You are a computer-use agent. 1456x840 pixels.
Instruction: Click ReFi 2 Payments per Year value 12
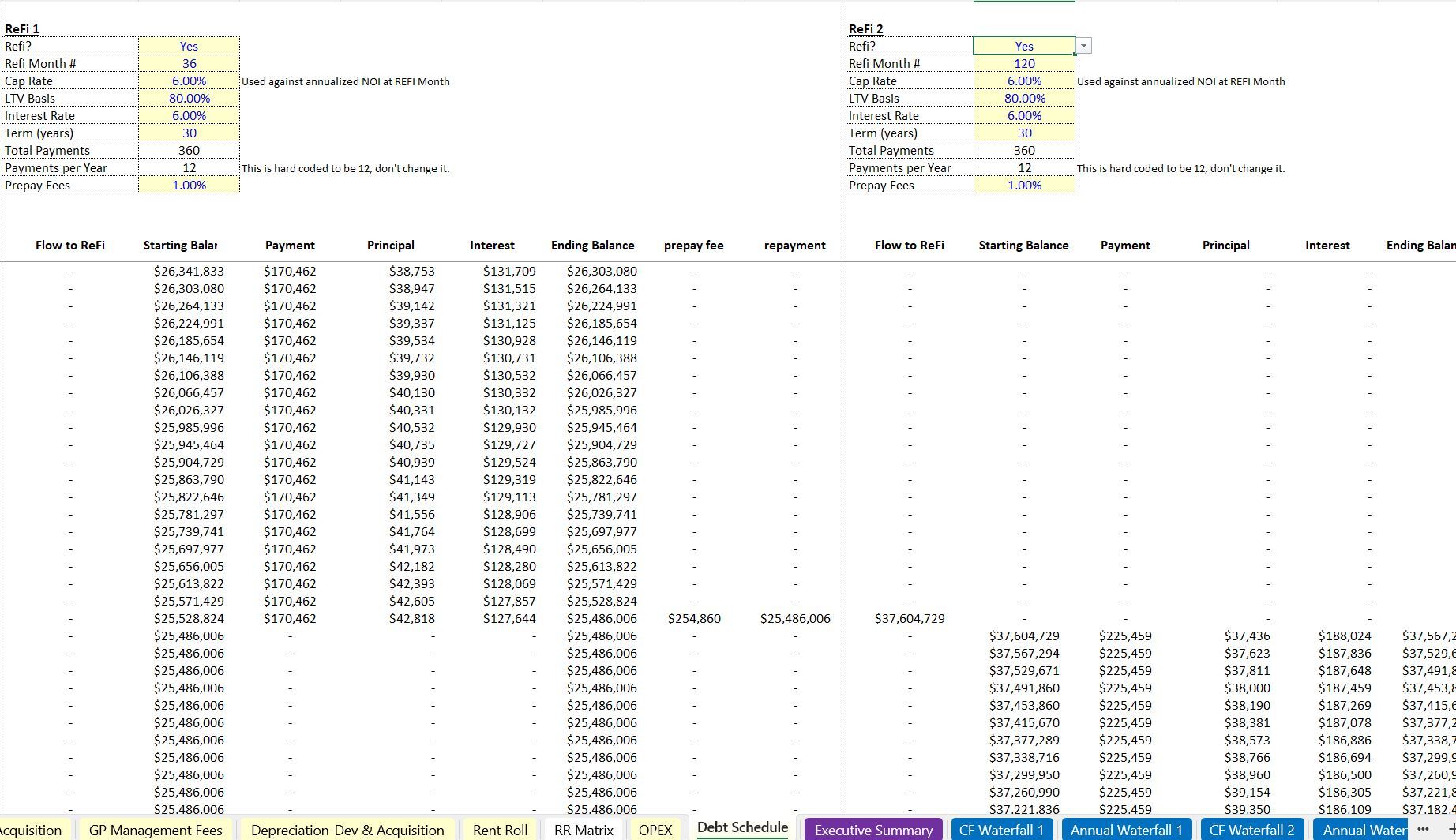click(x=1024, y=167)
